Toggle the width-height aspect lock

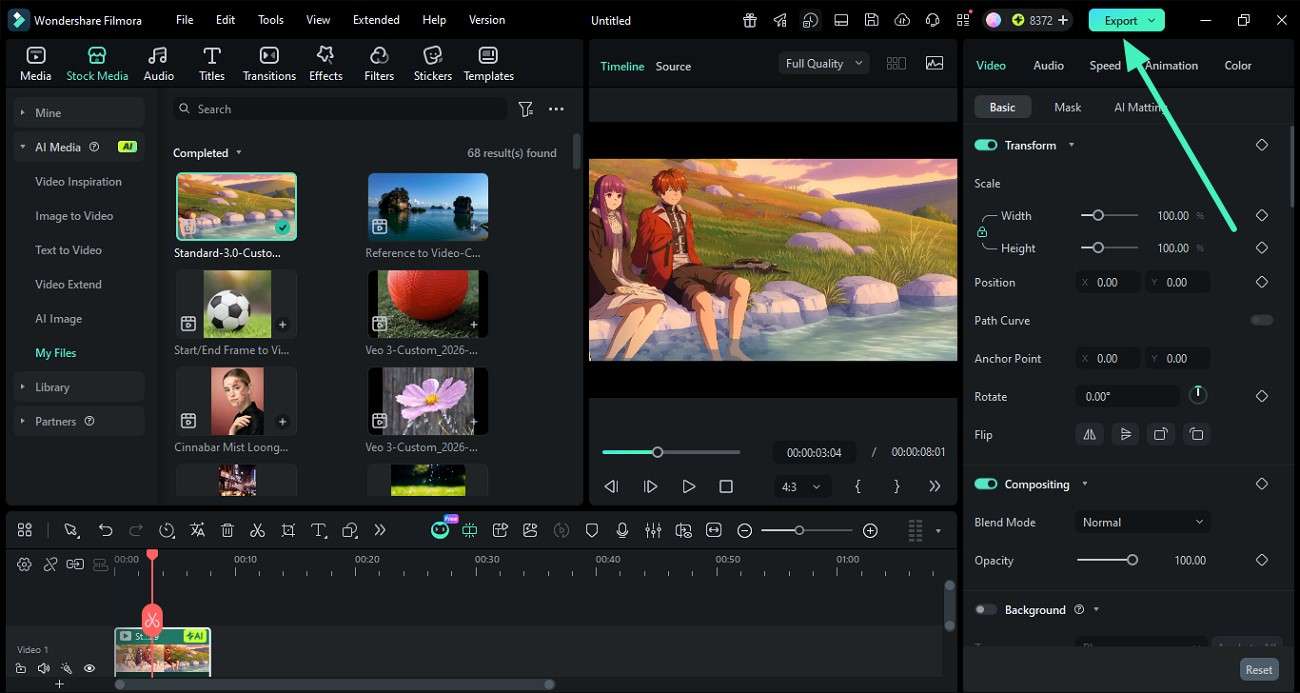(x=981, y=232)
